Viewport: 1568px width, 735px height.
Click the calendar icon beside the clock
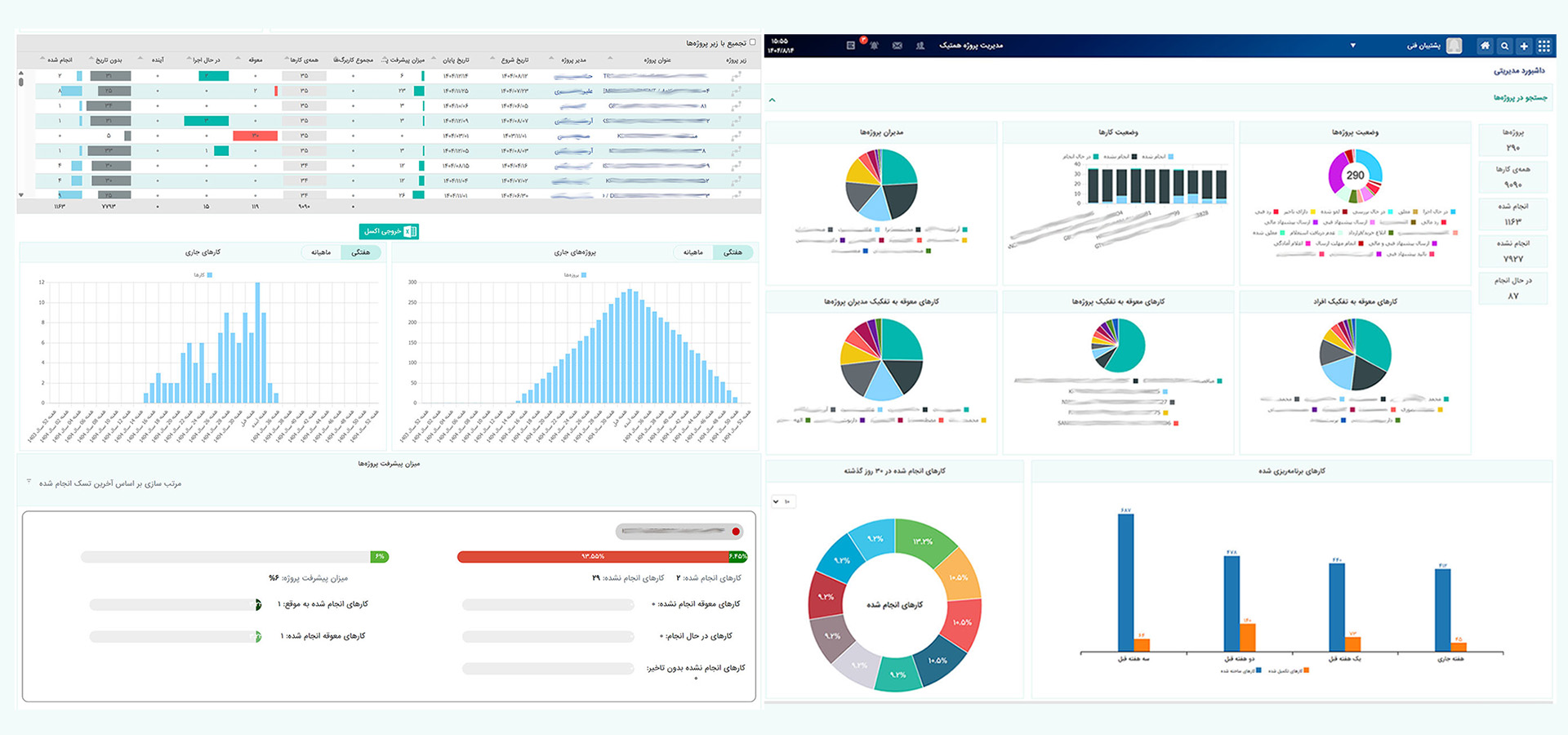click(x=850, y=46)
